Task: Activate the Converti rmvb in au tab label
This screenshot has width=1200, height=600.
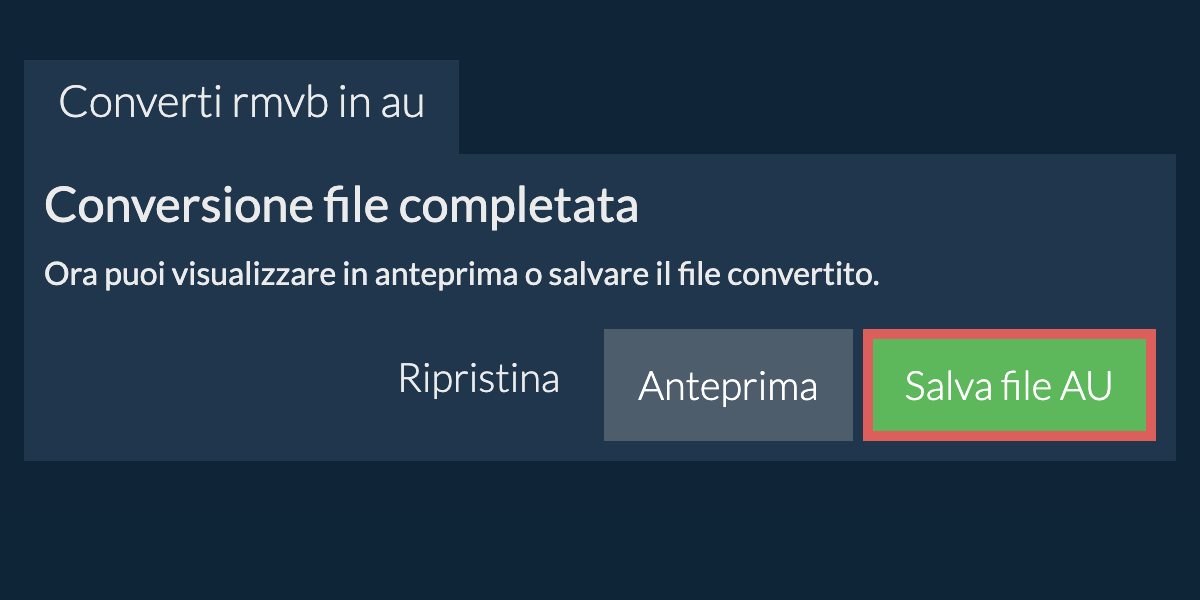Action: point(241,104)
